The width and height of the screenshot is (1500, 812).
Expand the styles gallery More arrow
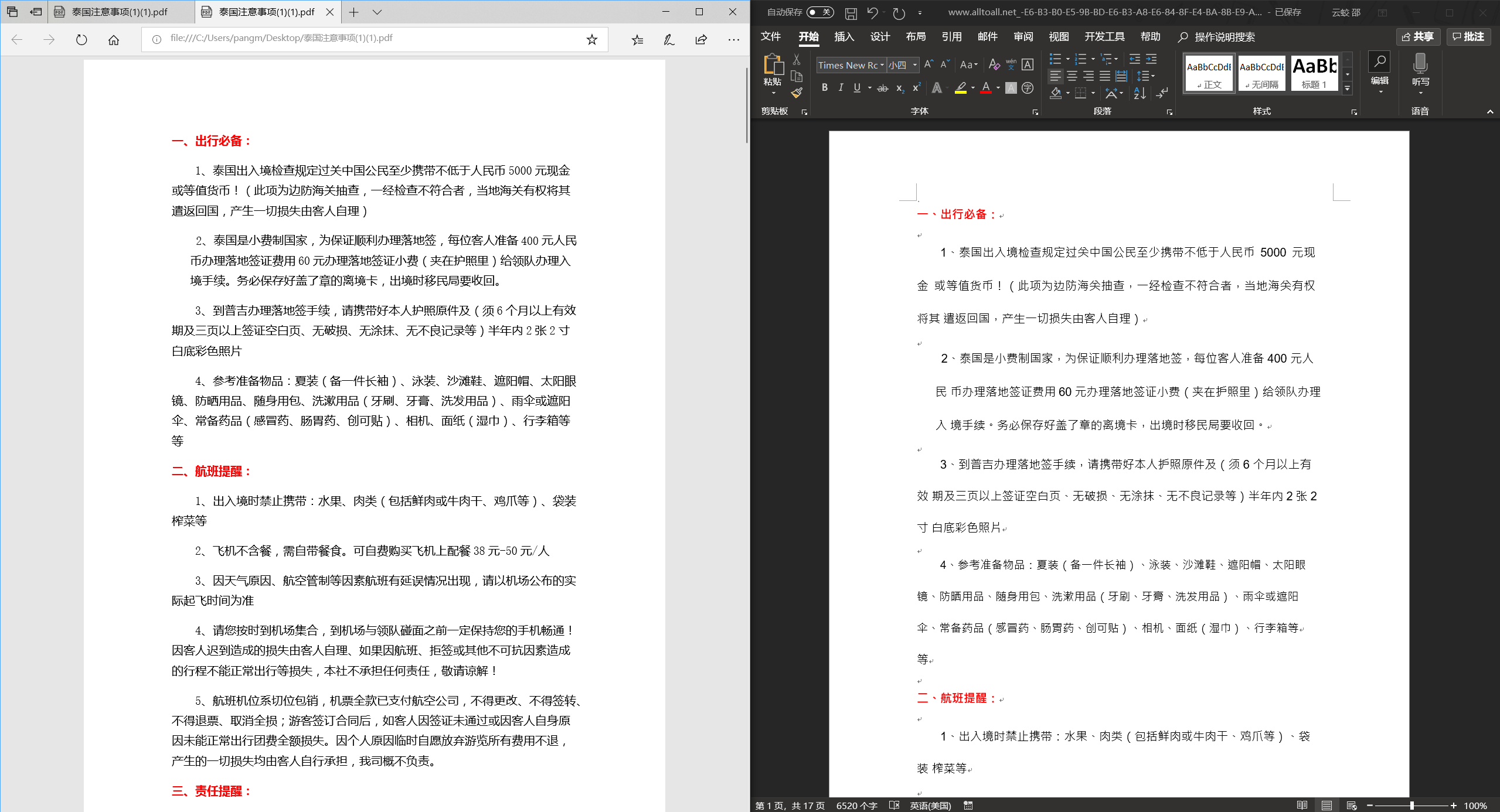pyautogui.click(x=1348, y=88)
